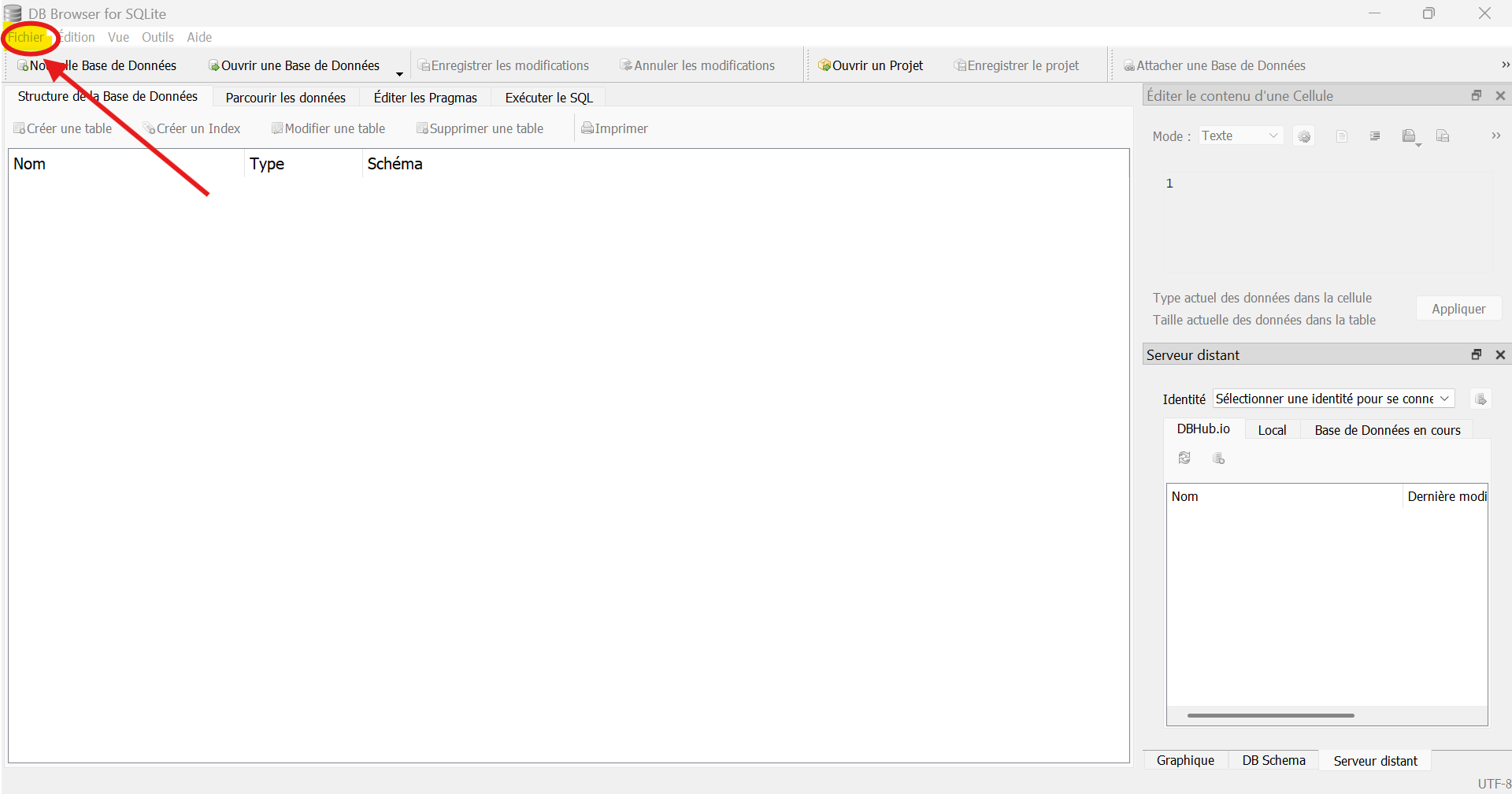1512x794 pixels.
Task: Float the Serveur distant panel
Action: 1477,355
